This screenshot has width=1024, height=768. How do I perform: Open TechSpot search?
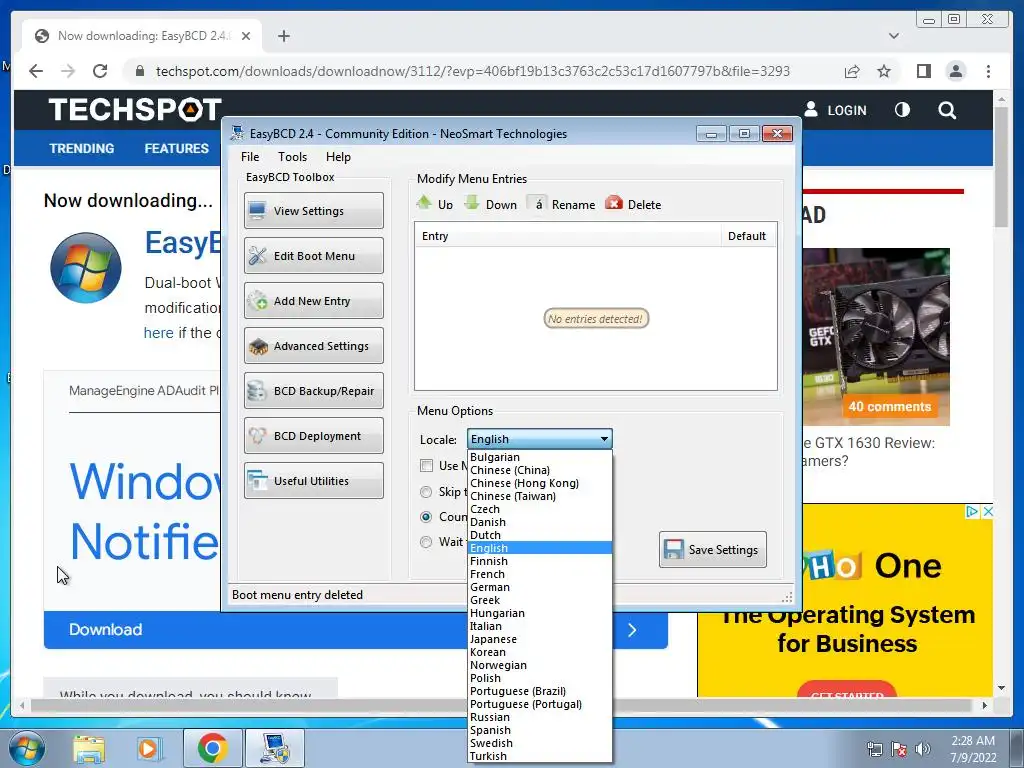(947, 110)
